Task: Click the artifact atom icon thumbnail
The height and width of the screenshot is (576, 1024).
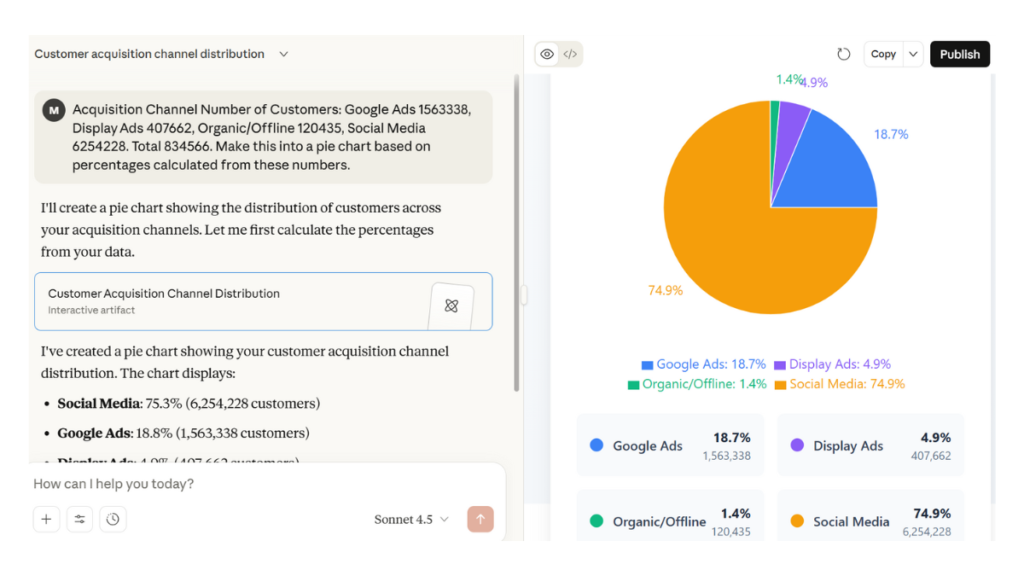Action: [x=450, y=305]
